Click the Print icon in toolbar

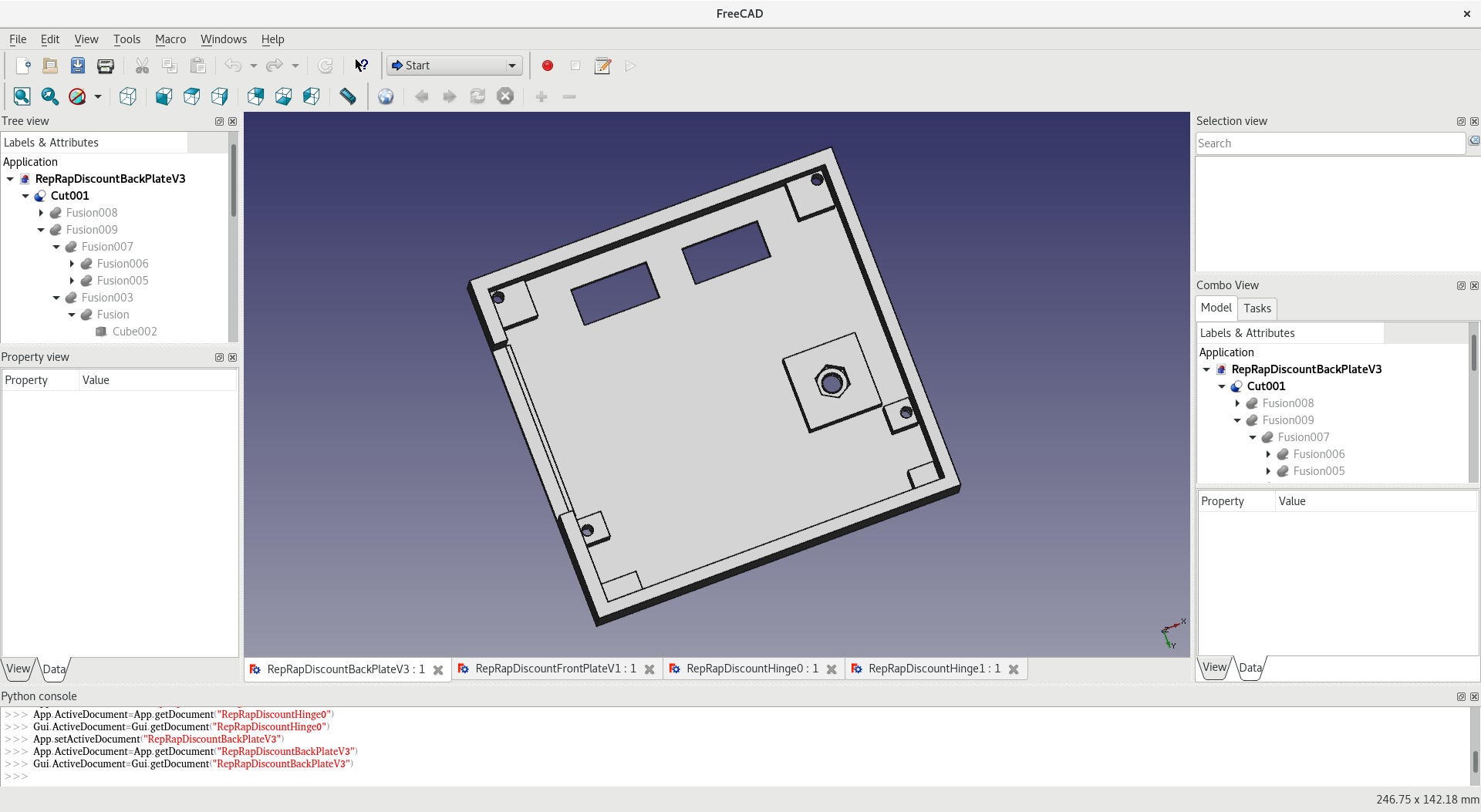tap(106, 66)
